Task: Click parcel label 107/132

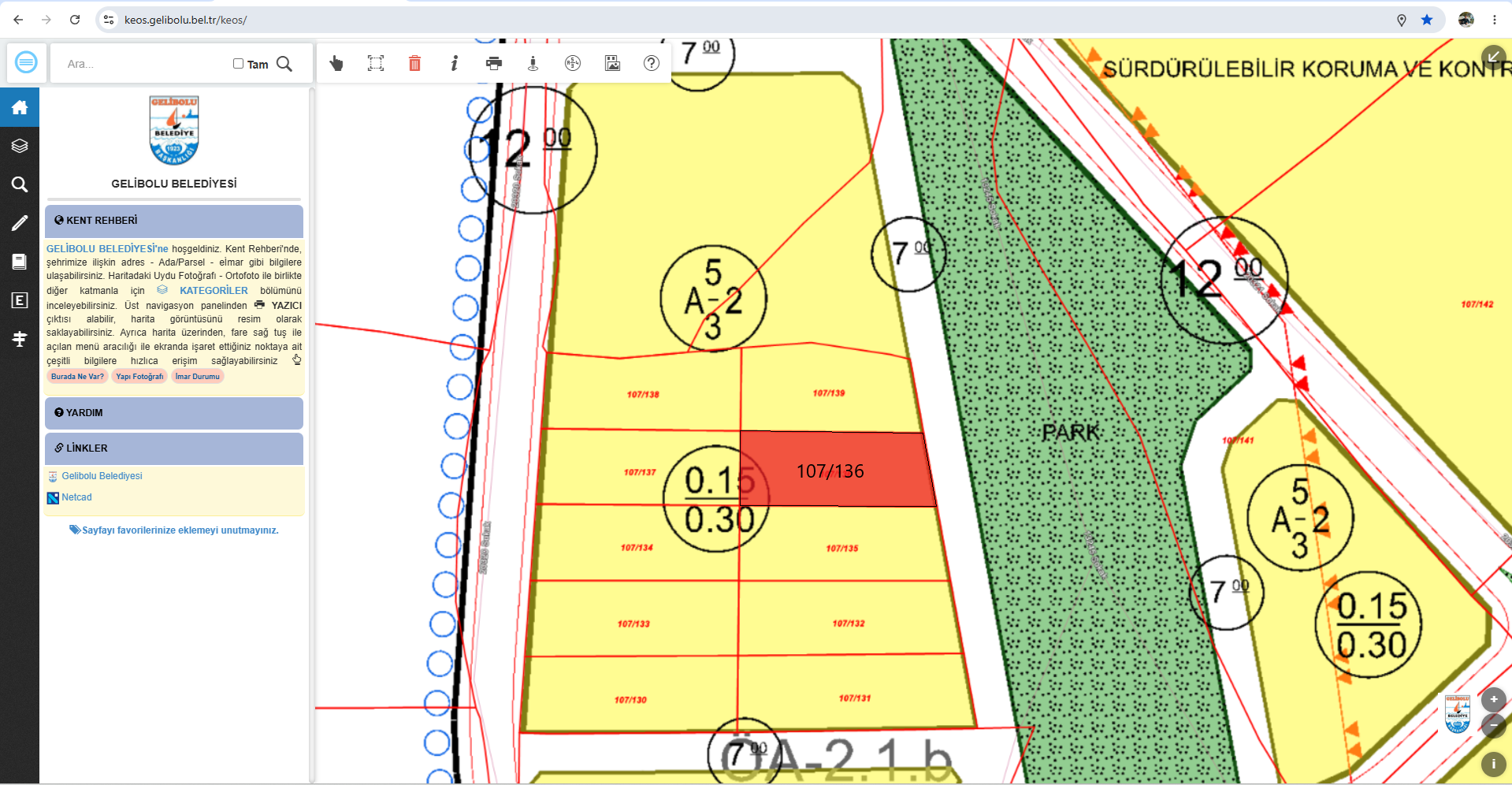Action: point(849,623)
